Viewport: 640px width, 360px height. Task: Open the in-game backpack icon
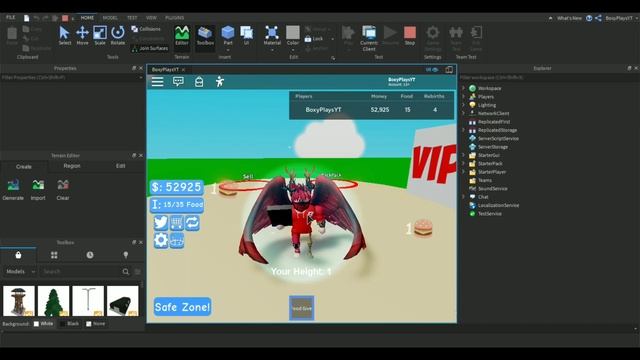[x=199, y=82]
